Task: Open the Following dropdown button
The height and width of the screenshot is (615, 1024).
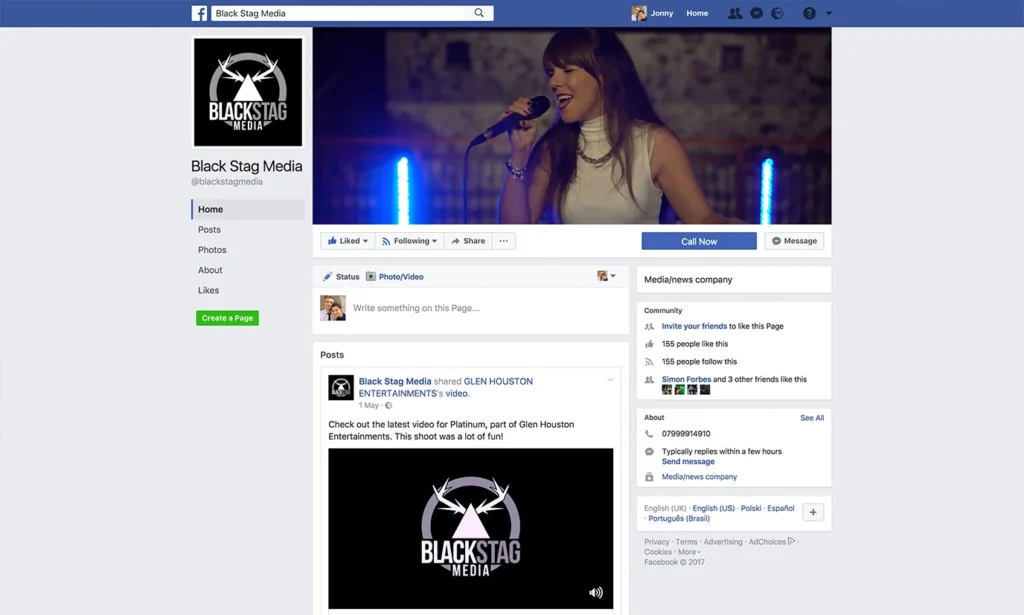Action: pos(409,241)
